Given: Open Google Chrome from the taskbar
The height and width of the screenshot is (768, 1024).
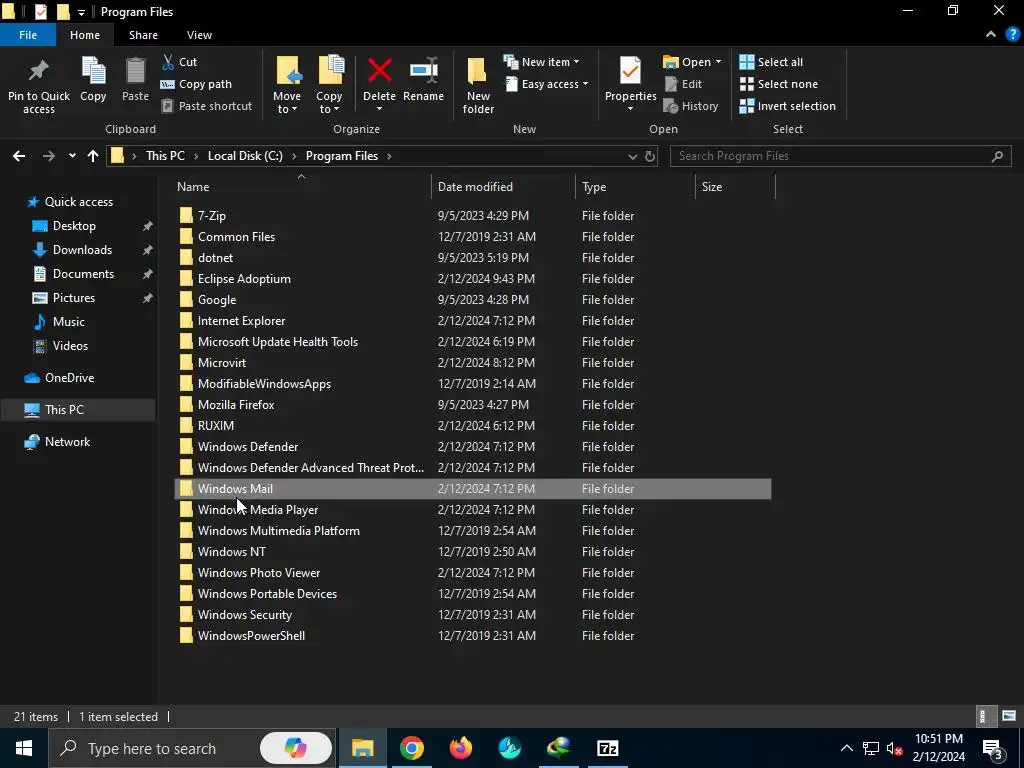Looking at the screenshot, I should click(x=411, y=748).
